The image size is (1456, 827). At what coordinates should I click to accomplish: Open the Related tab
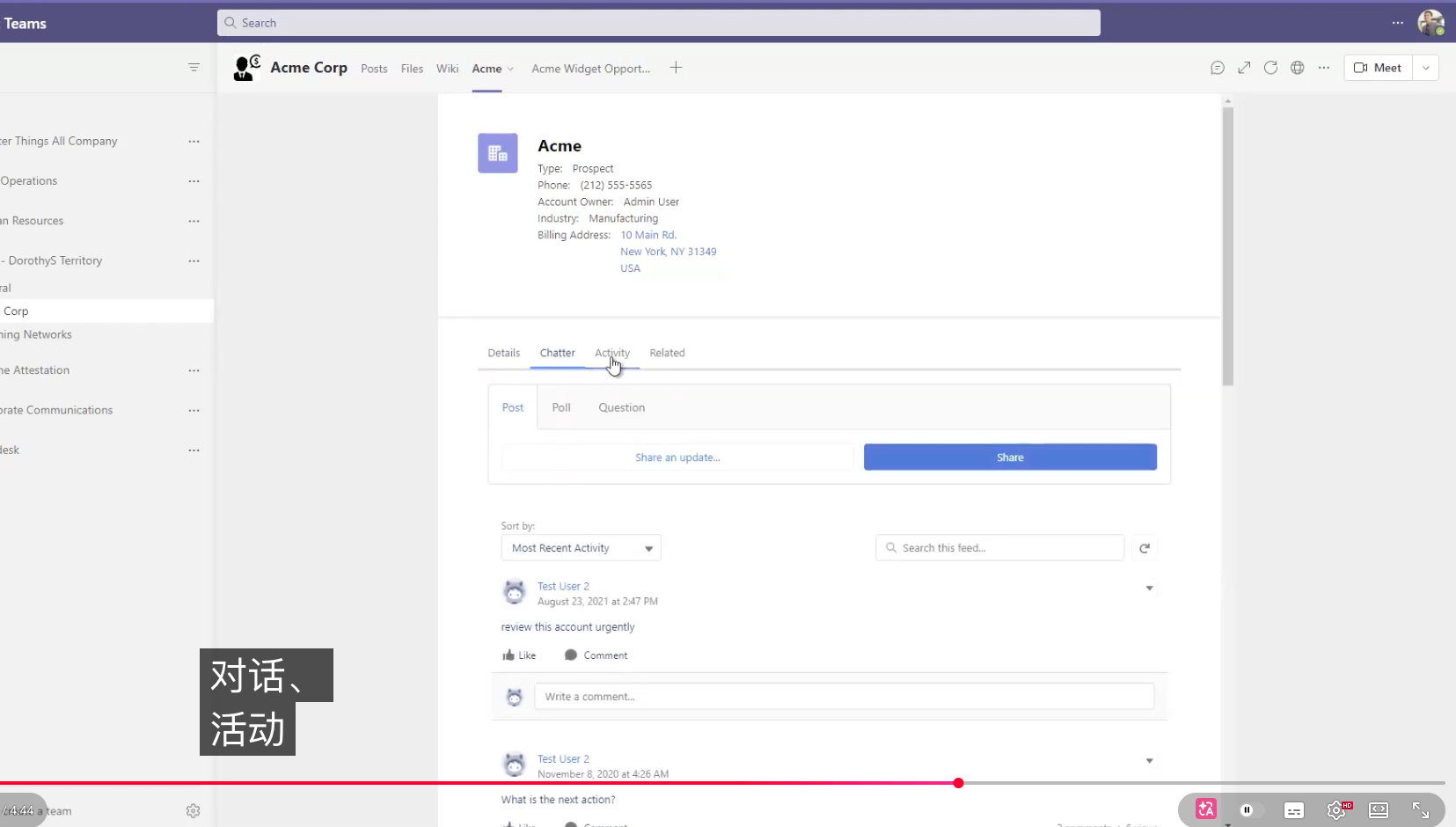point(667,353)
